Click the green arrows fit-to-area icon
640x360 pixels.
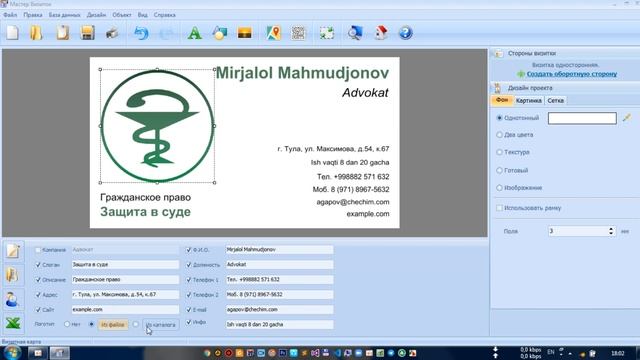327,33
